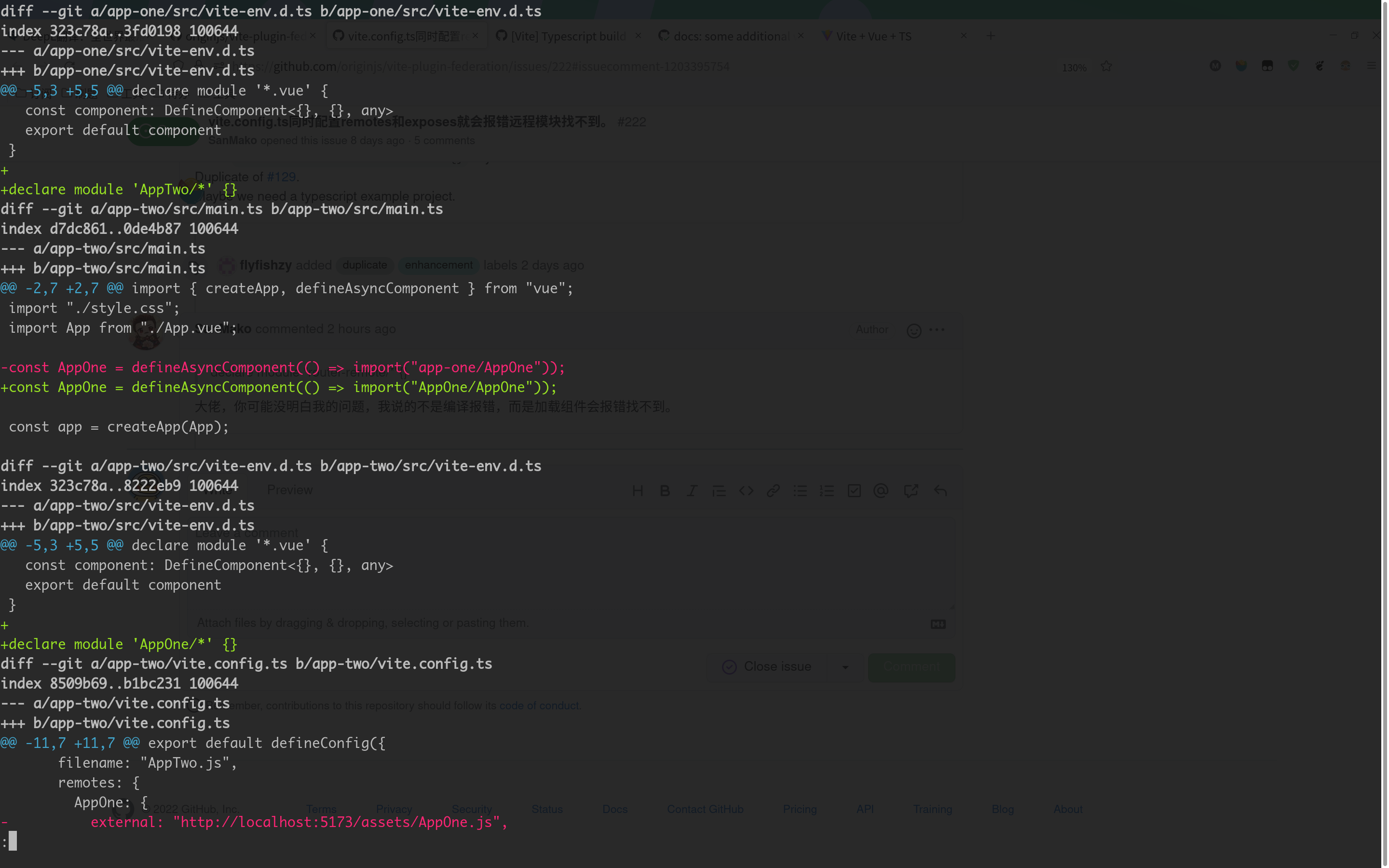Viewport: 1389px width, 868px height.
Task: Click the saved replies arrow icon
Action: point(940,491)
